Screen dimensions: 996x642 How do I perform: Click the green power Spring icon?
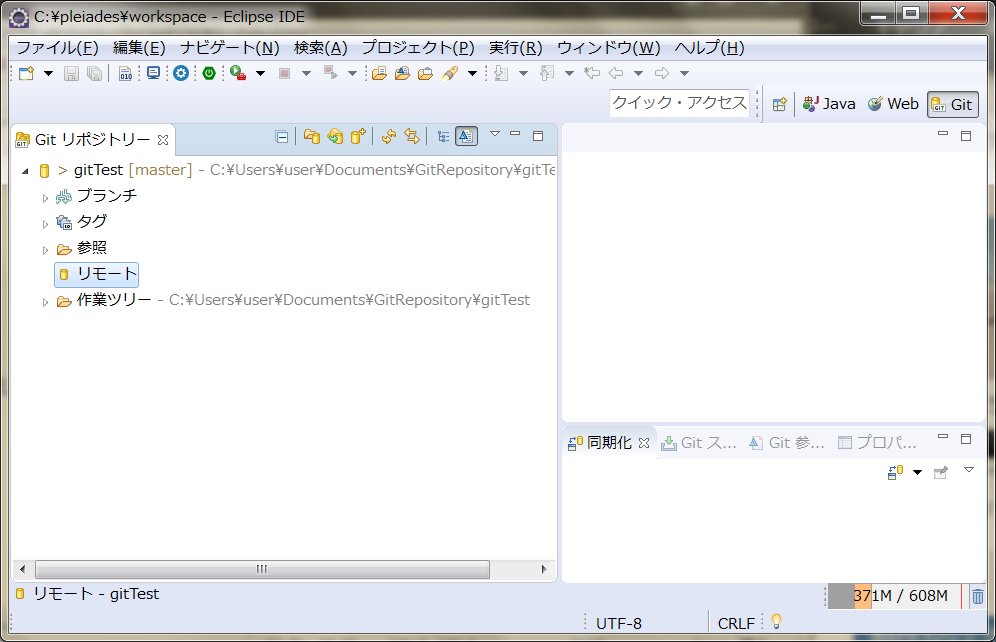(209, 73)
